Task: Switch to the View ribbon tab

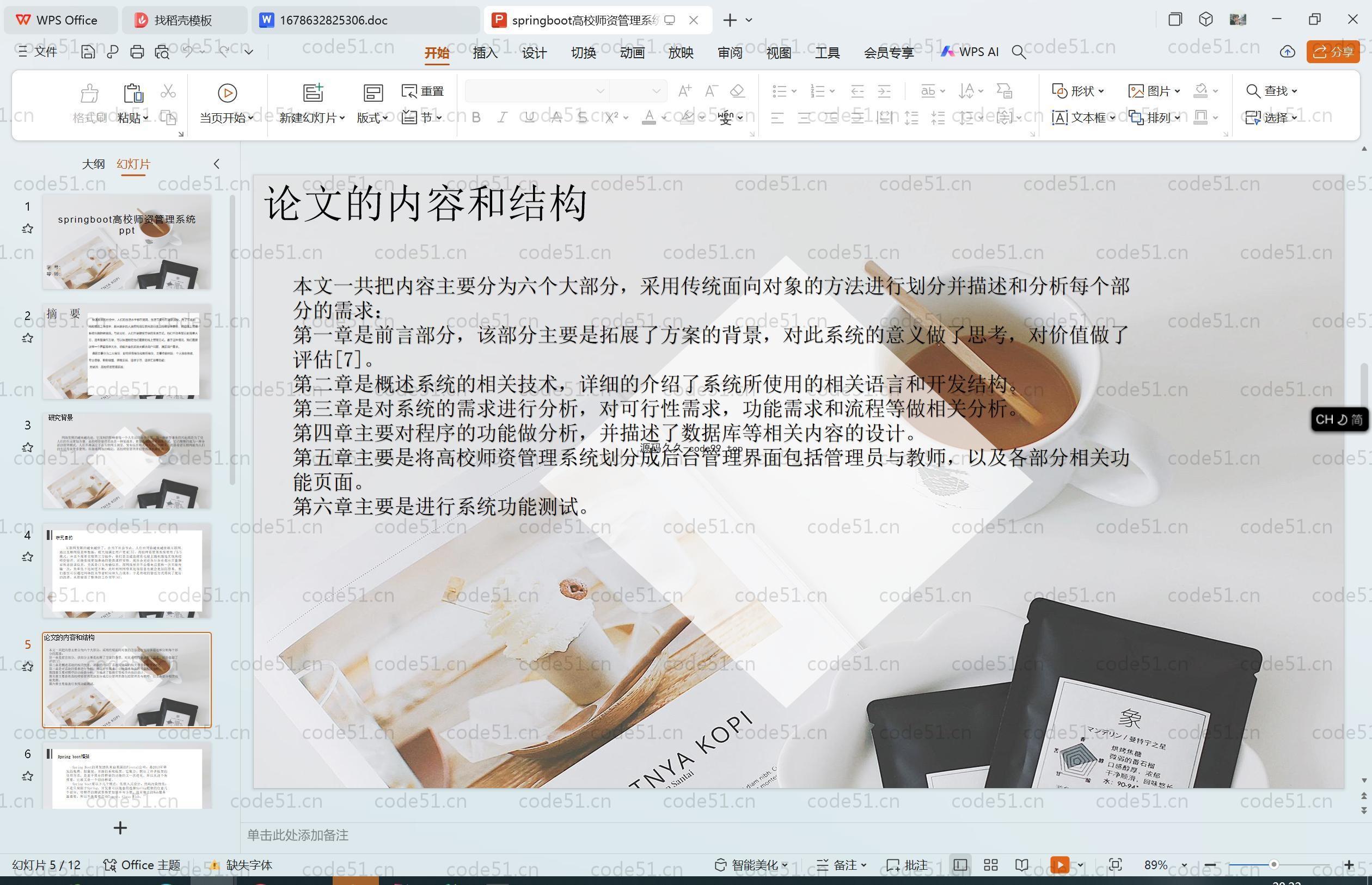Action: 779,52
